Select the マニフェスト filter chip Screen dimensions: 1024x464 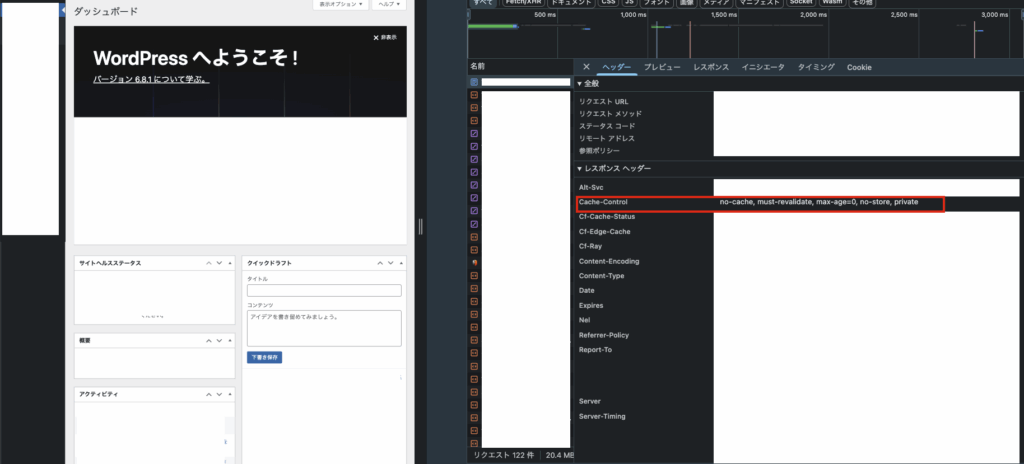(x=759, y=3)
